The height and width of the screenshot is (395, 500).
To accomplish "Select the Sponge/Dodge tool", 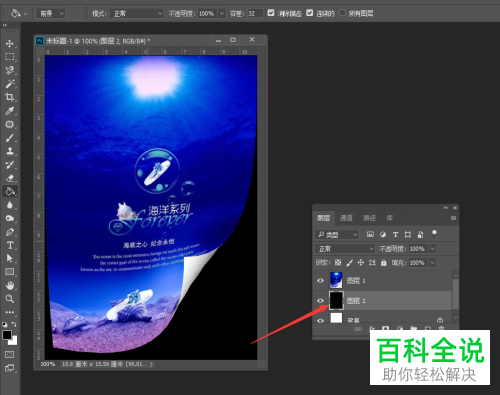I will pos(10,218).
